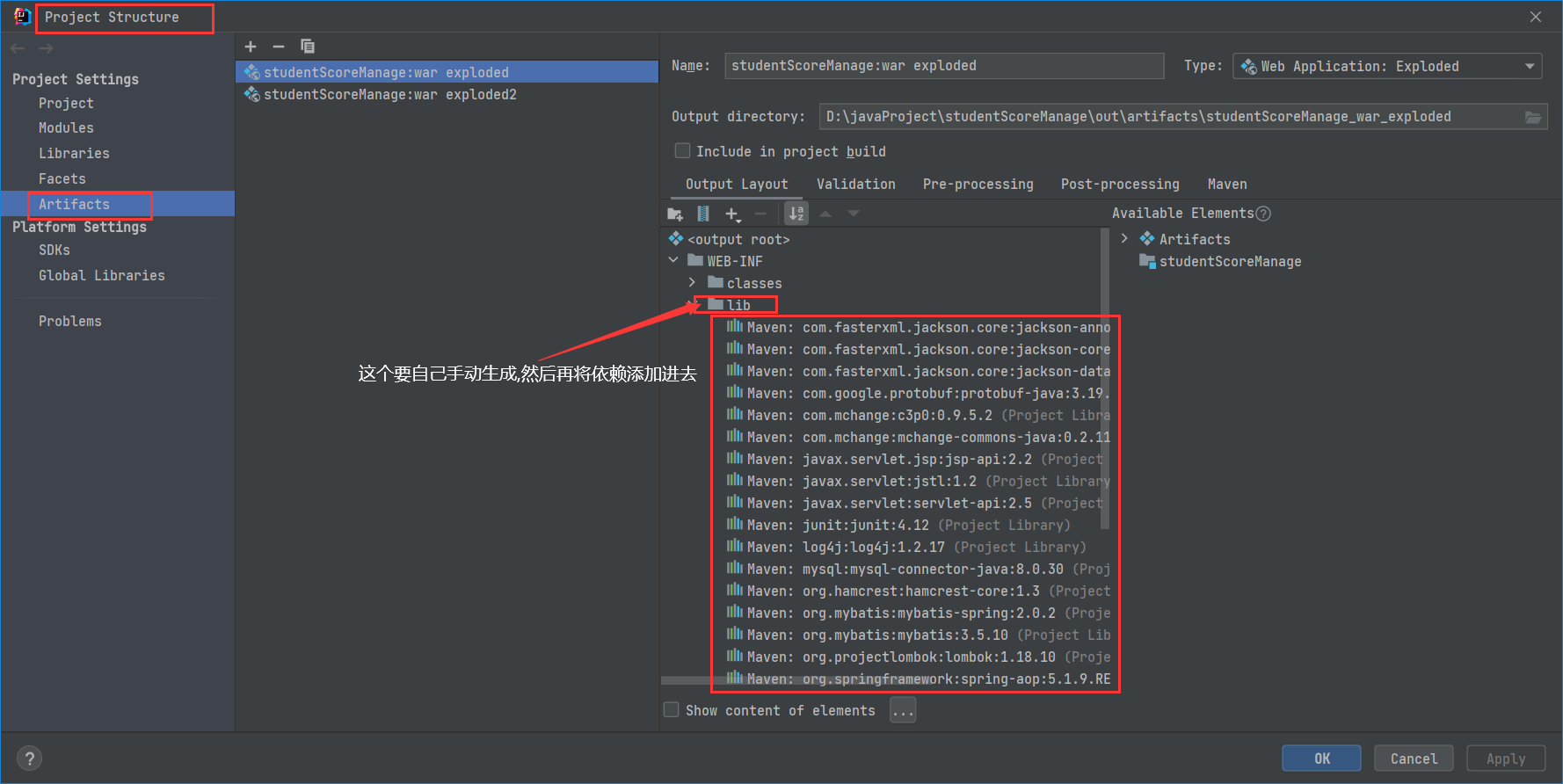Click the back navigation arrow
The height and width of the screenshot is (784, 1563).
(18, 48)
